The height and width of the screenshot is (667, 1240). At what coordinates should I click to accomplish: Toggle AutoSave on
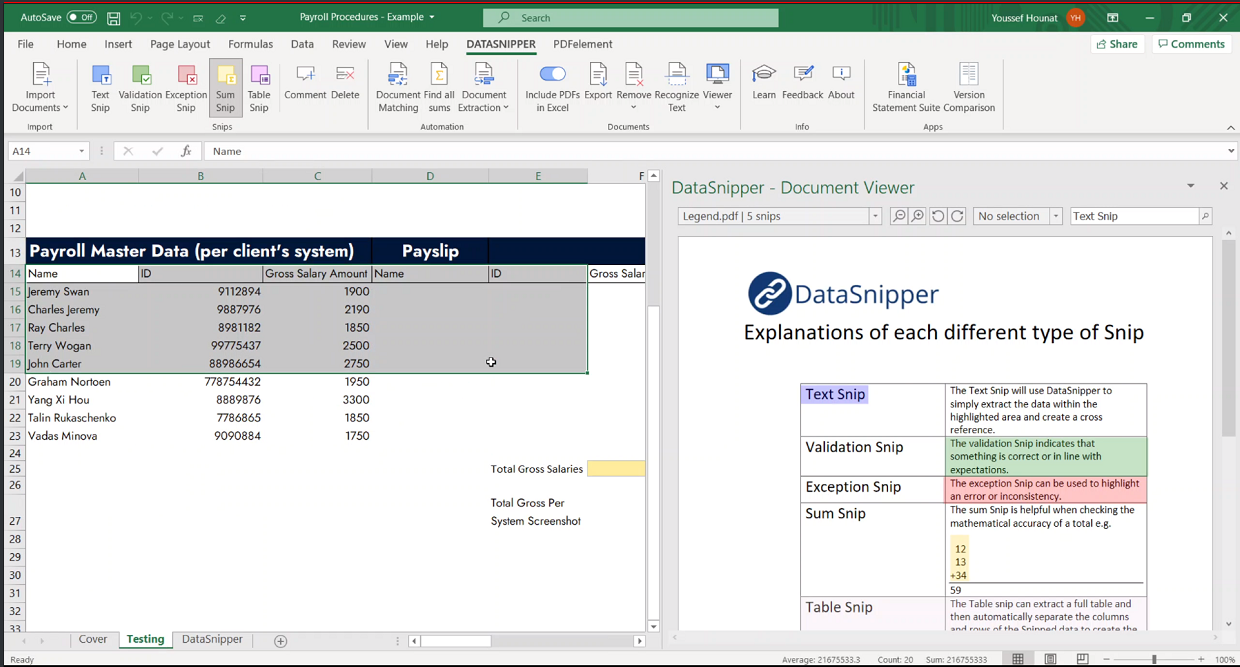tap(81, 18)
